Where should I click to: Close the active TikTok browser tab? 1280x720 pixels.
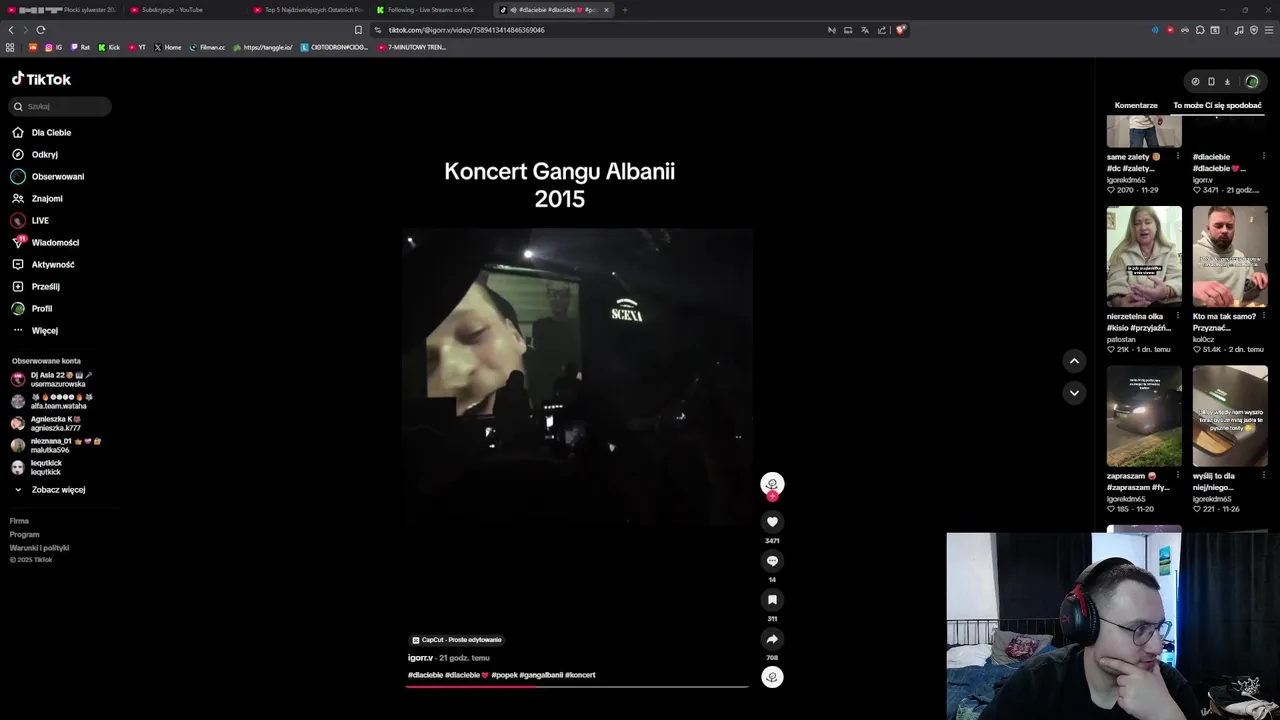tap(606, 10)
